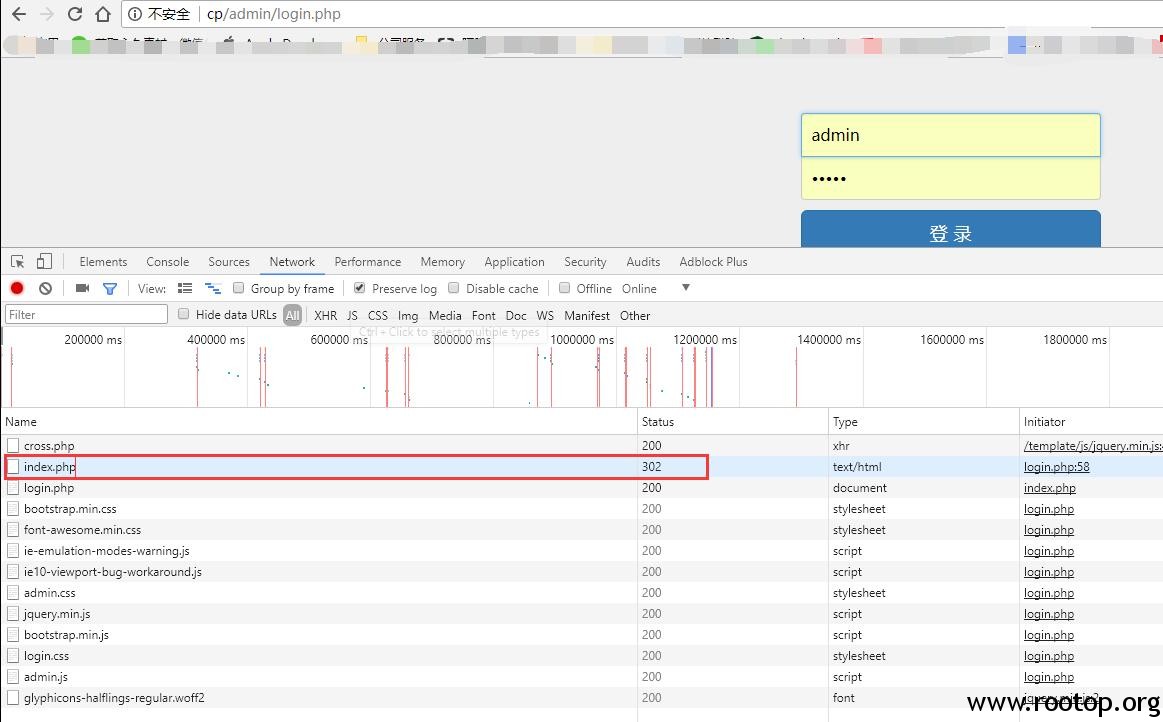Filter requests to Manifest only
1163x722 pixels.
pyautogui.click(x=587, y=315)
